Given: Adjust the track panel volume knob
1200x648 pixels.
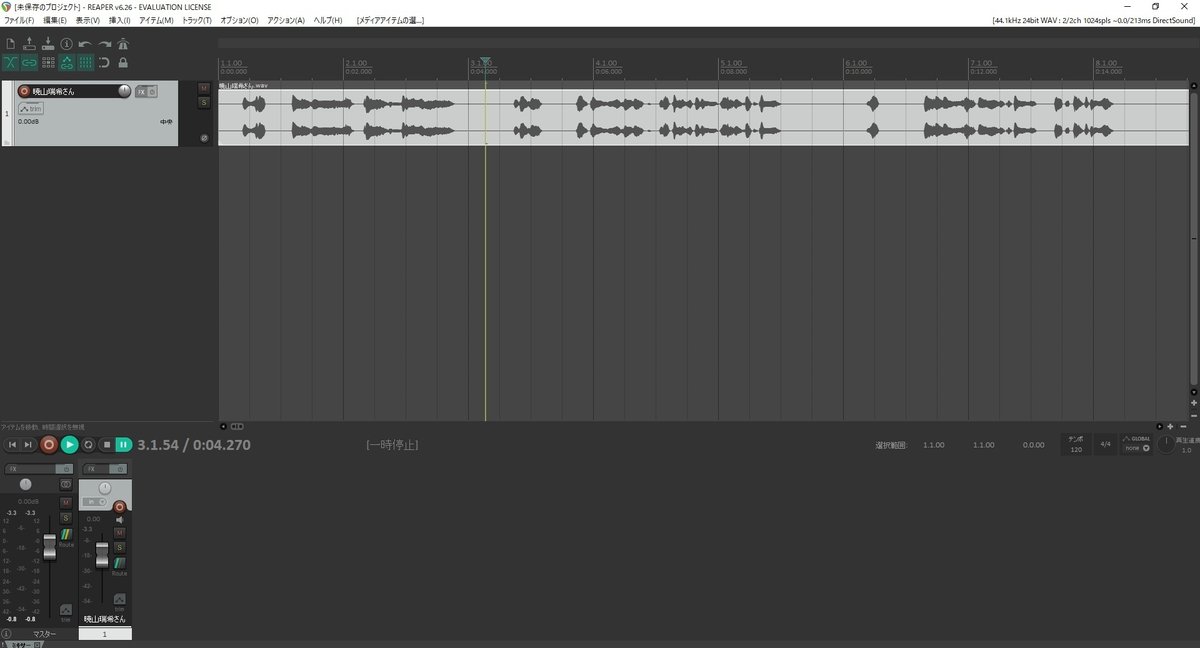Looking at the screenshot, I should (124, 91).
